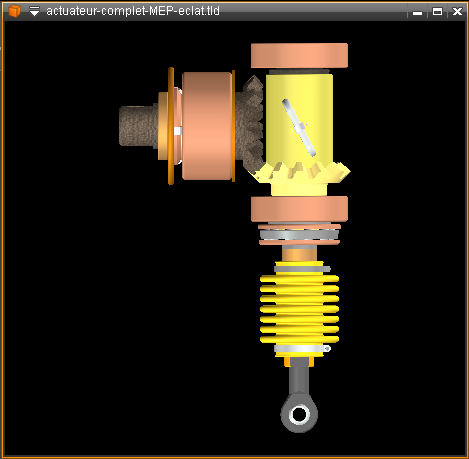Viewport: 469px width, 459px height.
Task: Click the grey washer stack above spring
Action: [299, 235]
